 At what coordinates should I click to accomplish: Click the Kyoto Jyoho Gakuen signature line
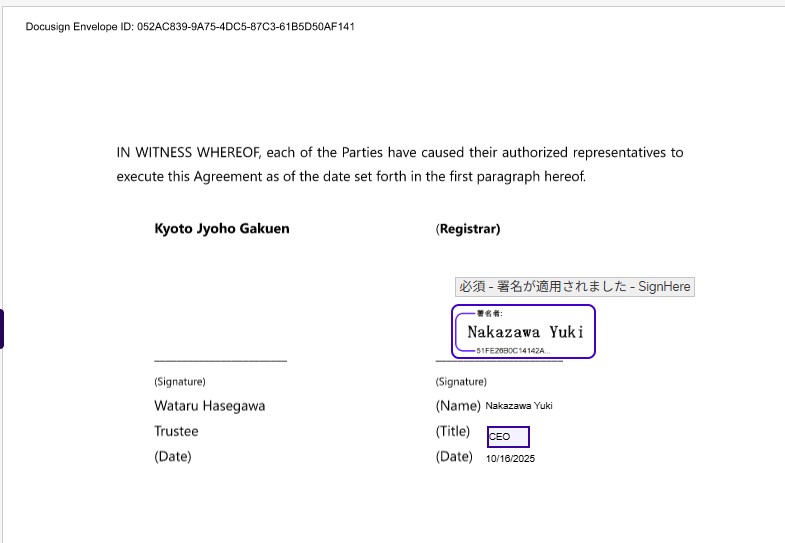tap(220, 359)
